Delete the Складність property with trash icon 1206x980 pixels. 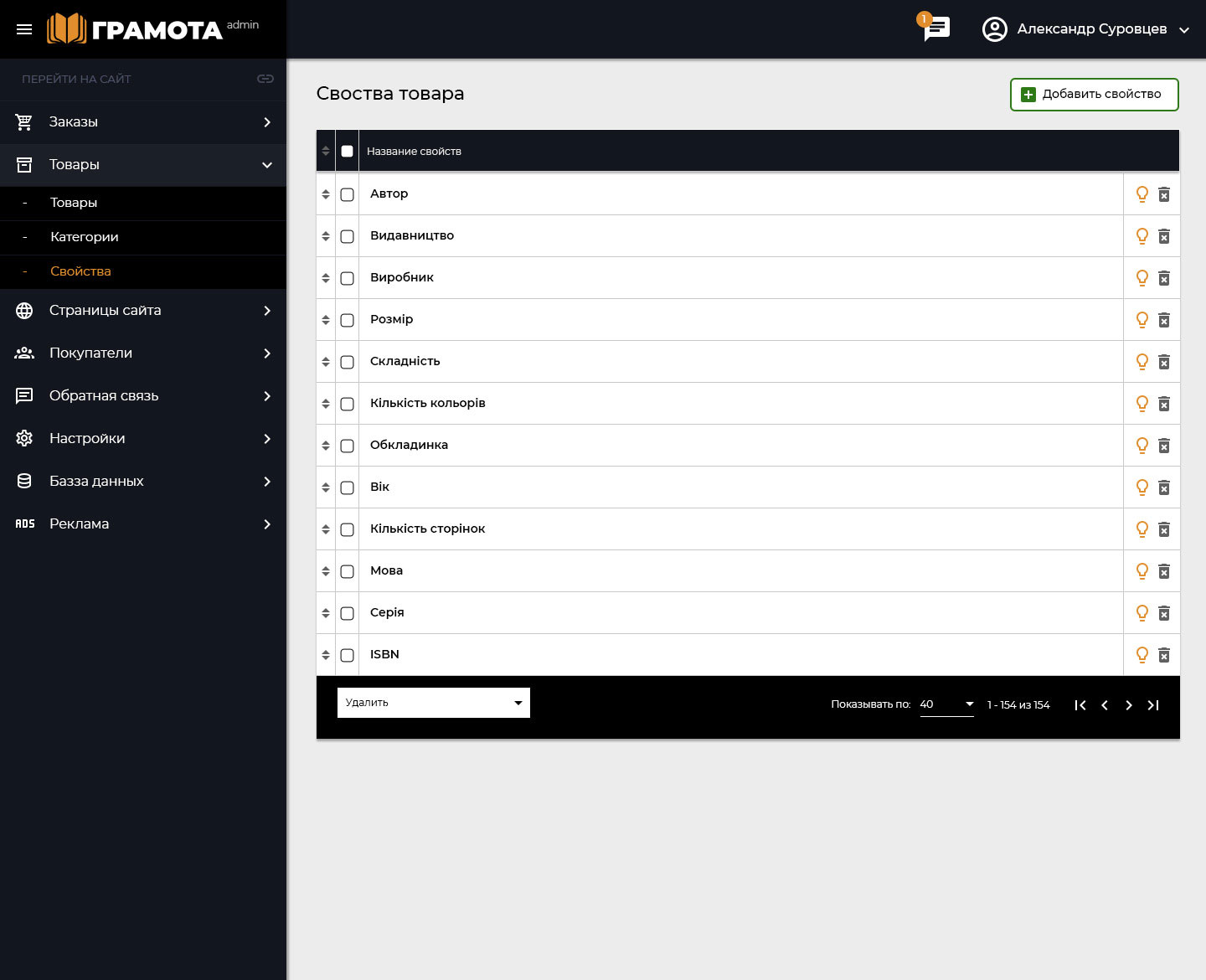pos(1164,363)
